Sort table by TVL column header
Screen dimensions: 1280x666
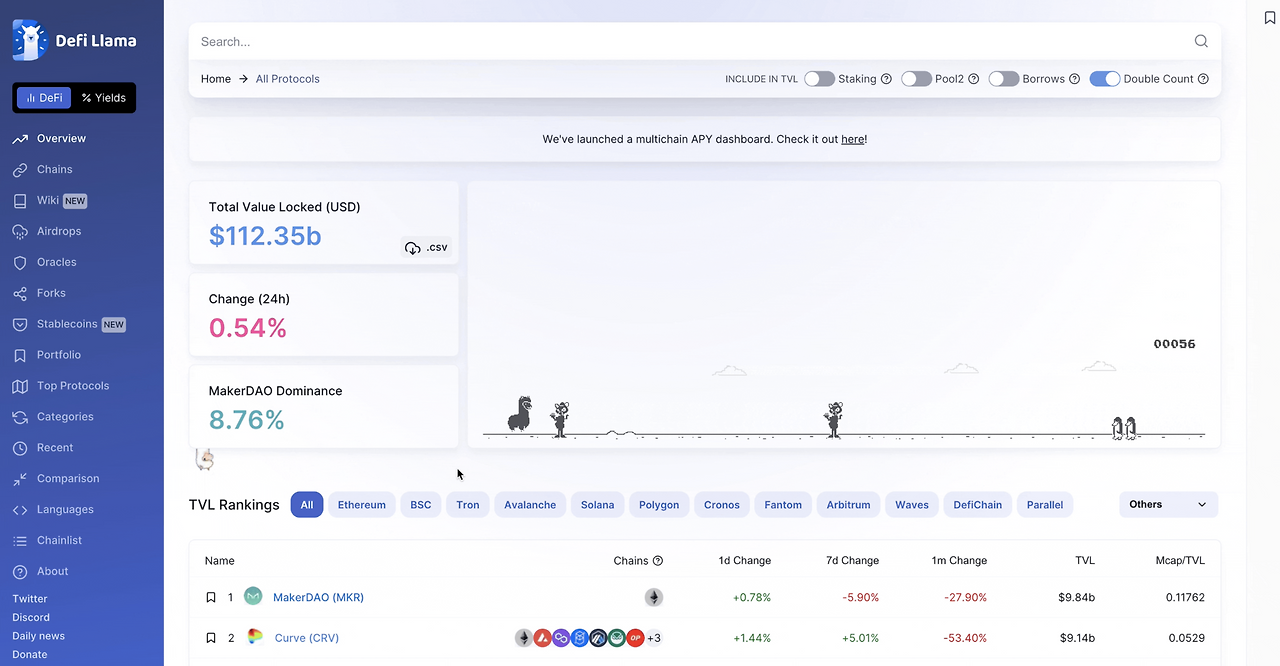(1085, 561)
